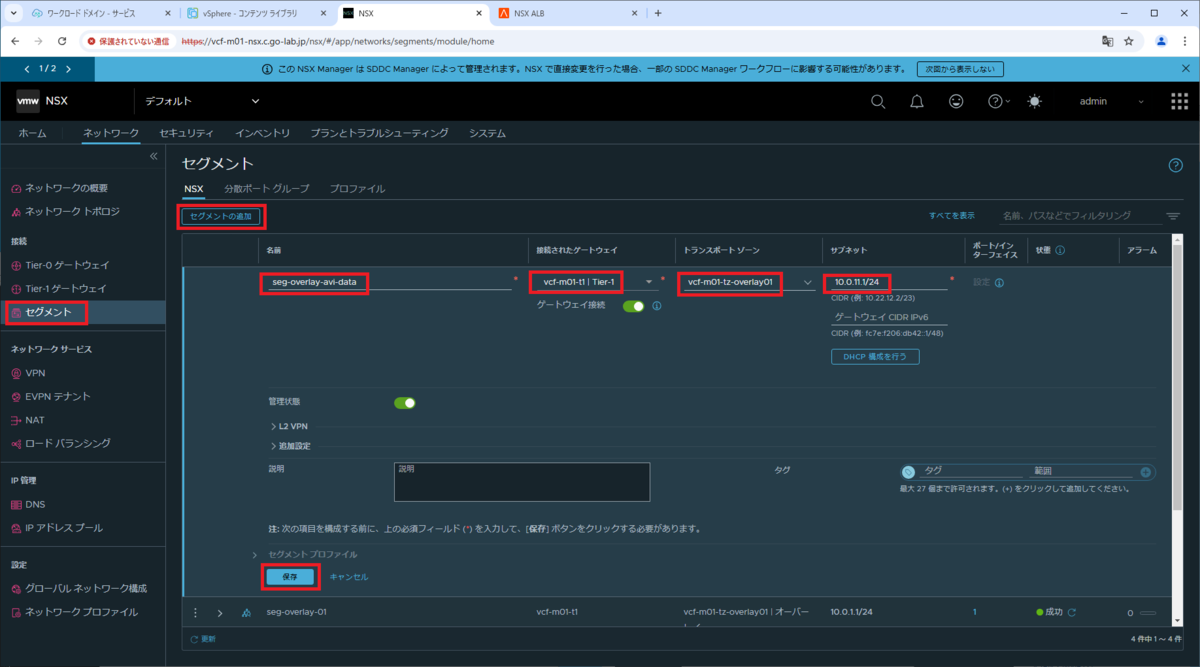The height and width of the screenshot is (667, 1200).
Task: Bookmark this page with star icon
Action: click(1129, 42)
